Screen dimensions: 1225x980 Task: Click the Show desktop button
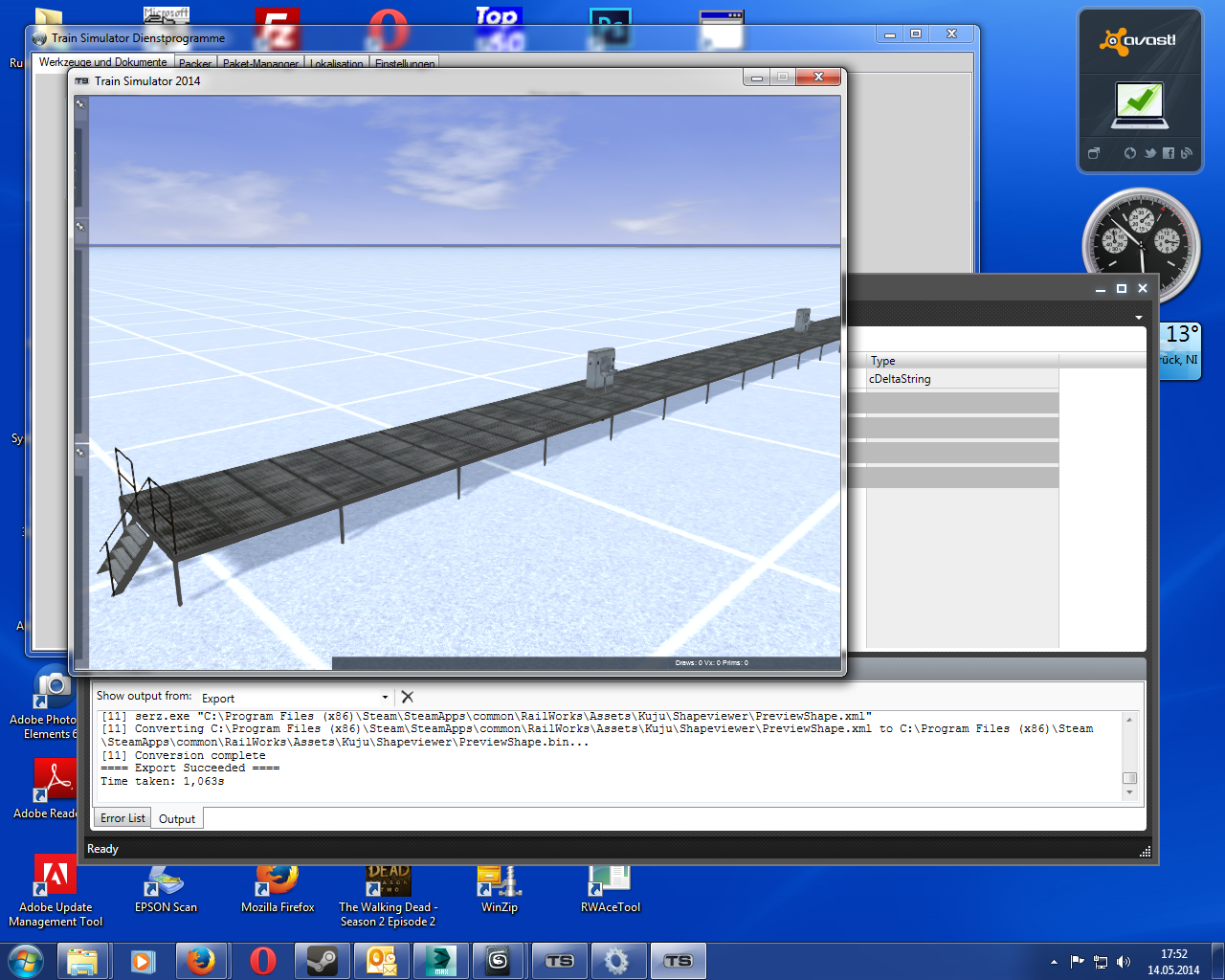pyautogui.click(x=1217, y=961)
